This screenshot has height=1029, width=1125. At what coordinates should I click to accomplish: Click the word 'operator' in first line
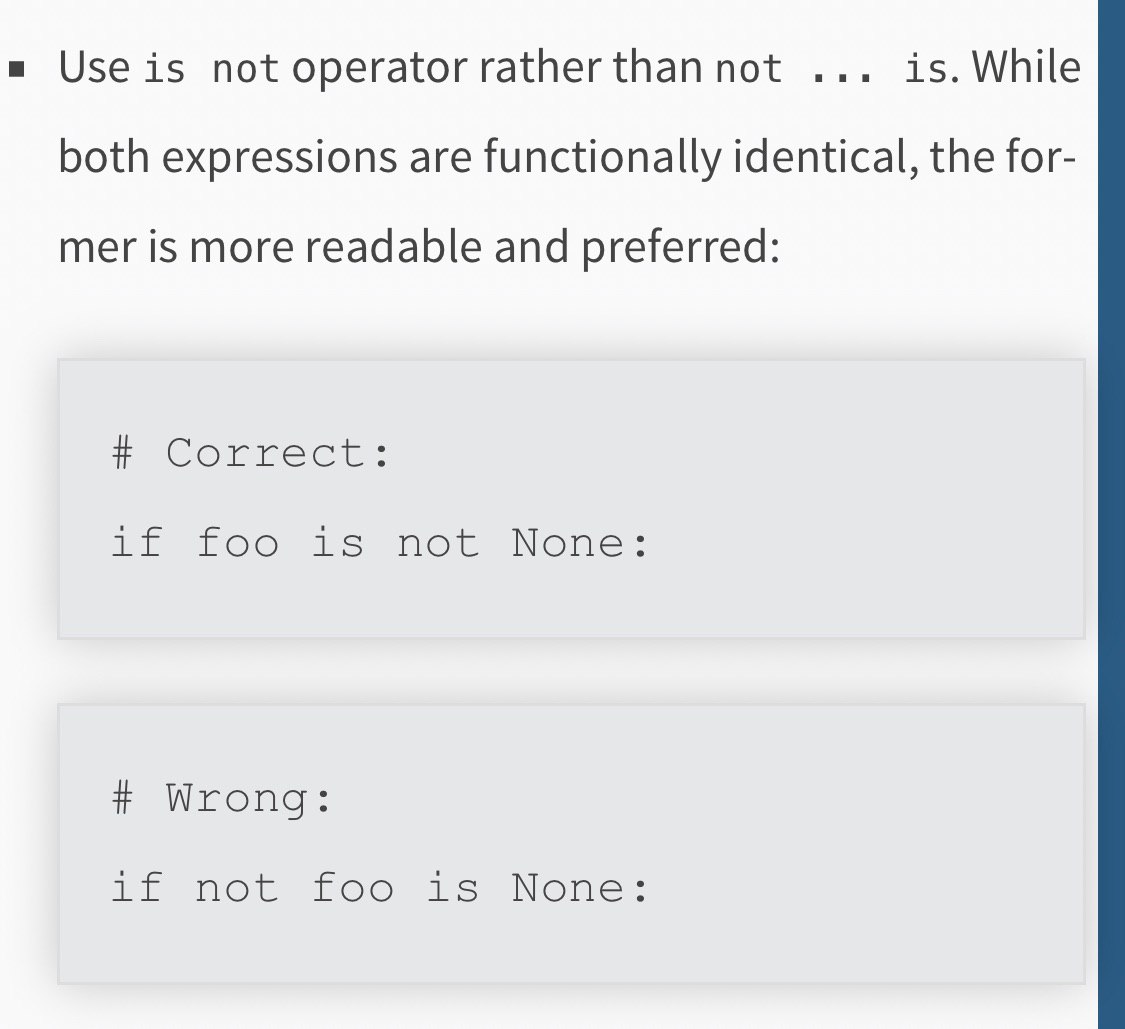[380, 69]
